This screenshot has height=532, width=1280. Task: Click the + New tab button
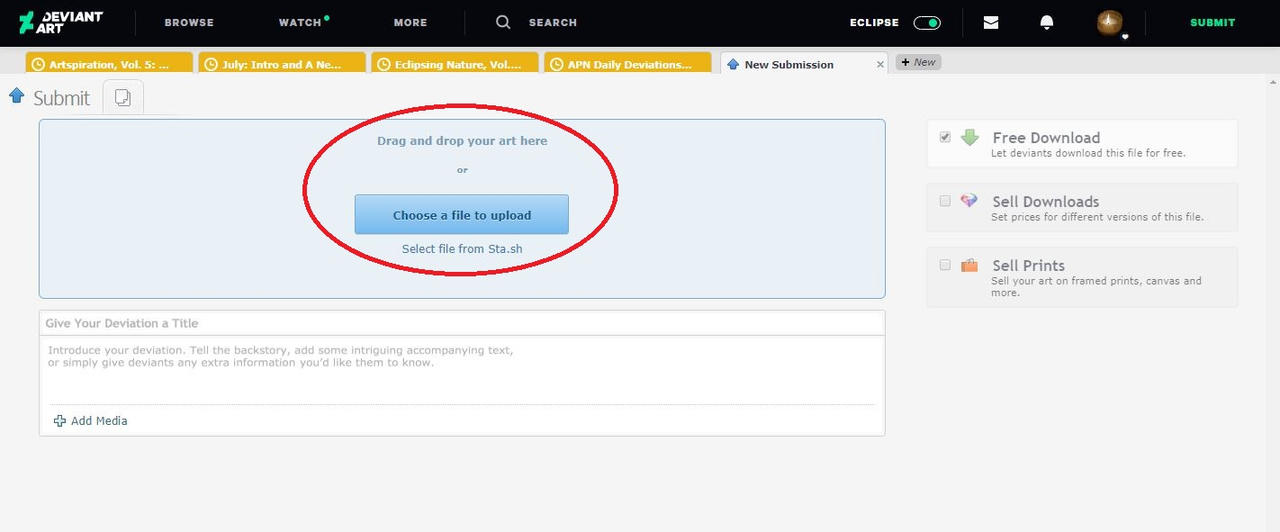pyautogui.click(x=918, y=62)
